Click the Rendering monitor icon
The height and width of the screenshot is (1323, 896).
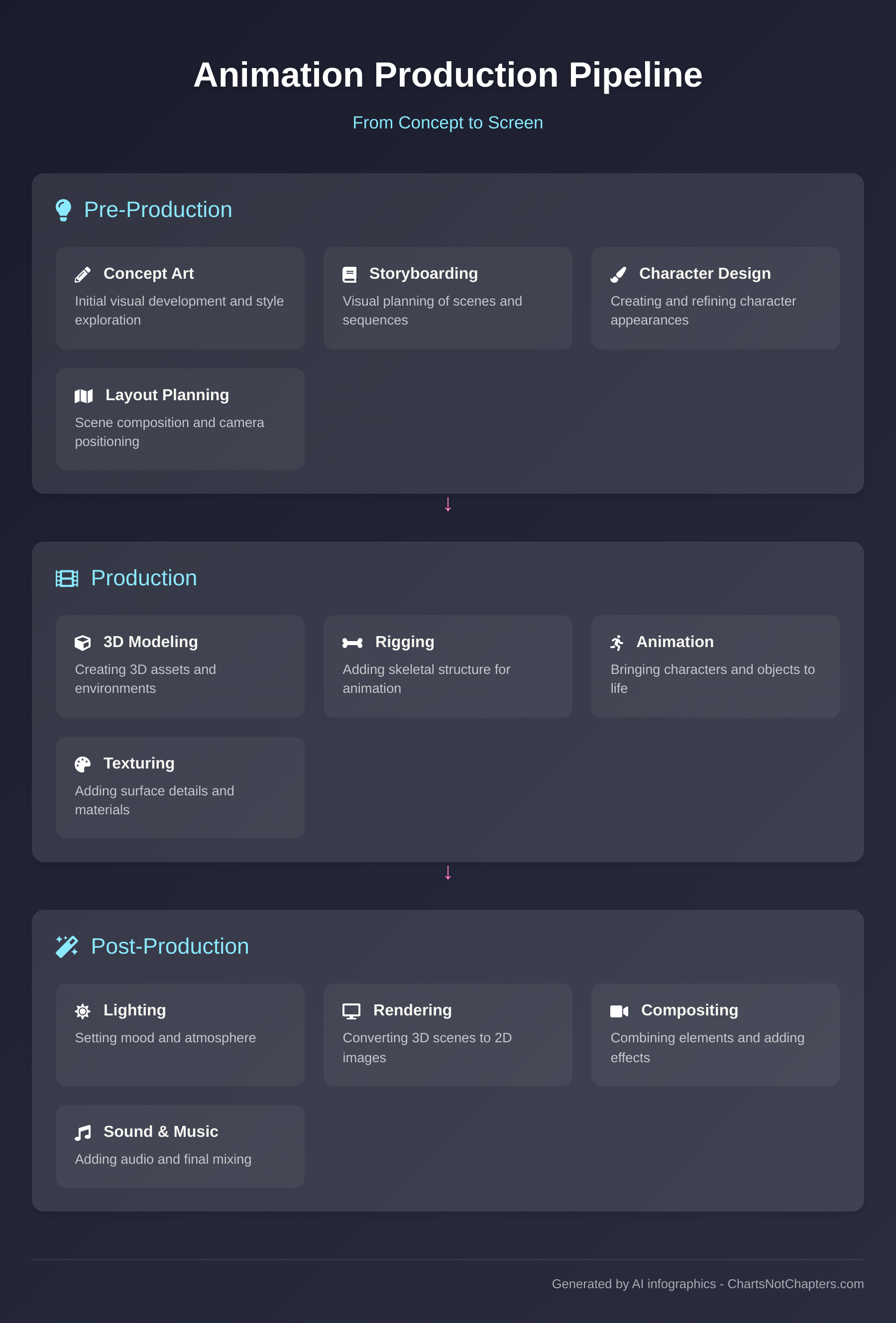coord(351,1011)
